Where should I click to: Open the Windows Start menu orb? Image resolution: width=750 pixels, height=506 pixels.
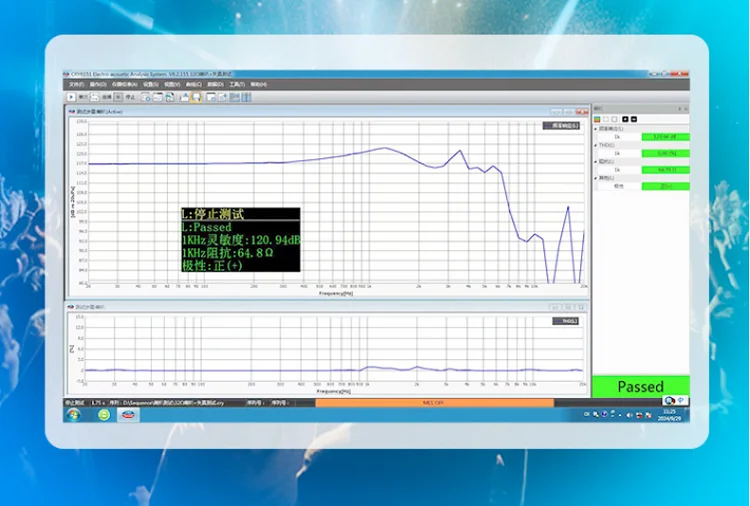[x=75, y=415]
